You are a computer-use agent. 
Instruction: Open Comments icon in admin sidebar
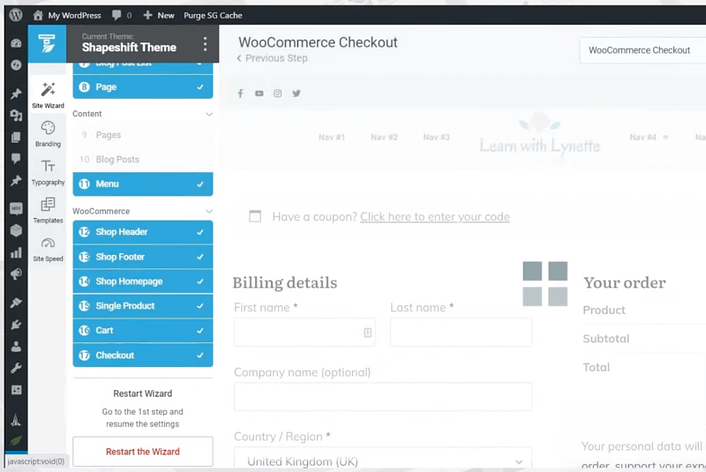[16, 159]
